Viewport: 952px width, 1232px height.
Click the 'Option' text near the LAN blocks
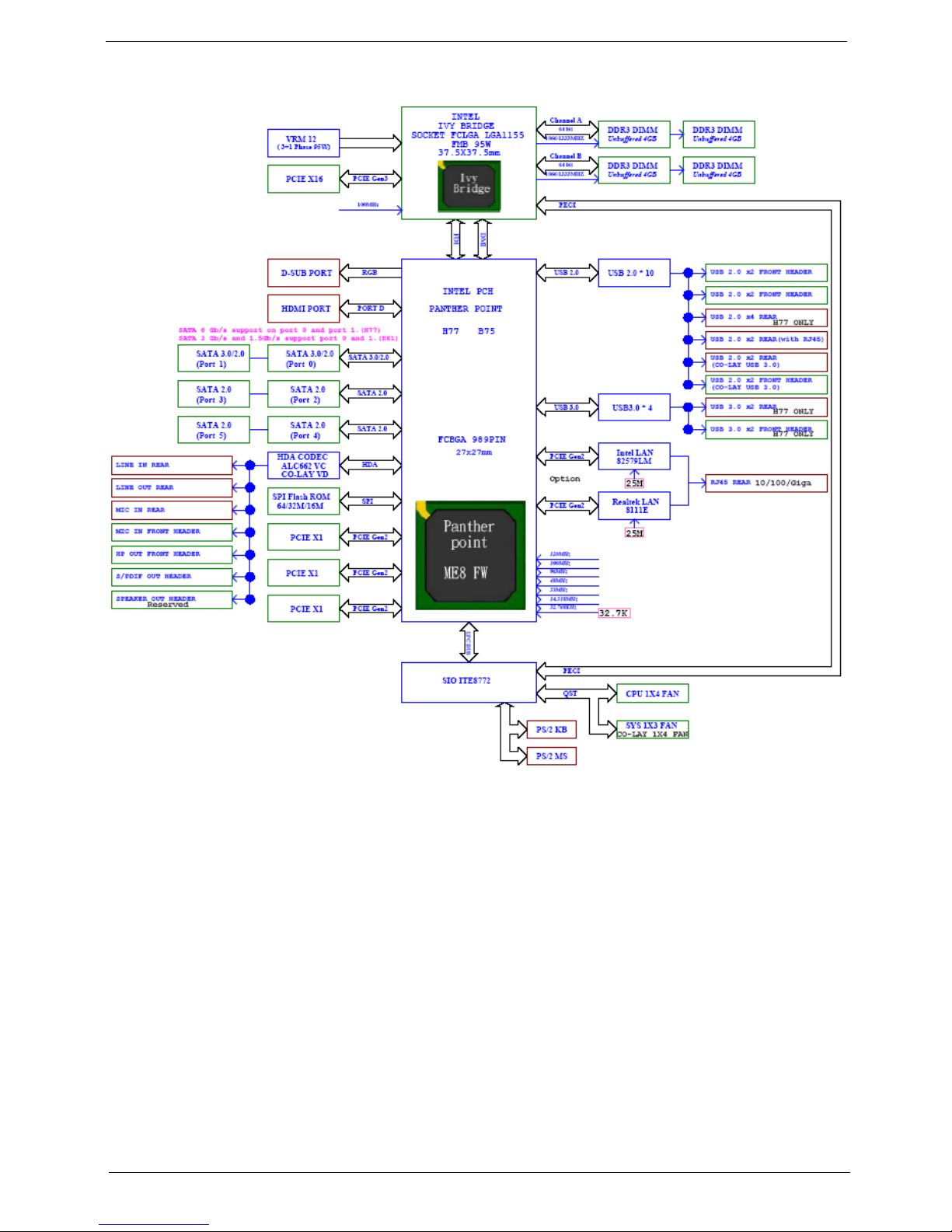pyautogui.click(x=565, y=479)
